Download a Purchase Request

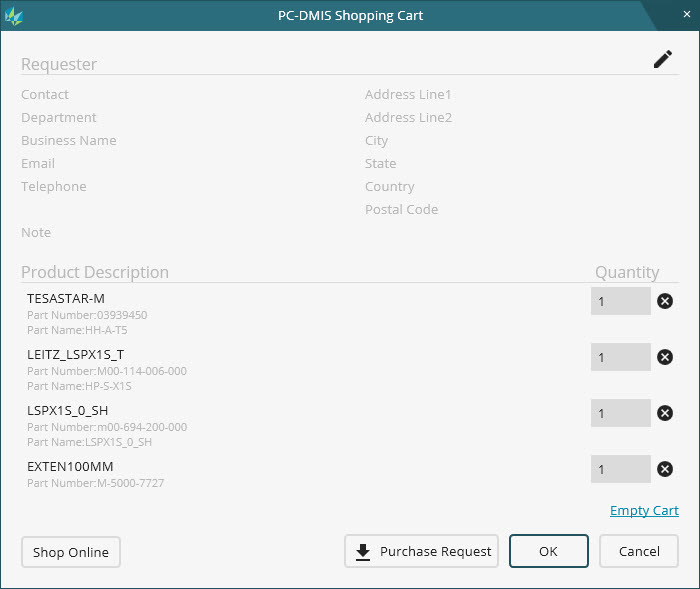click(421, 551)
